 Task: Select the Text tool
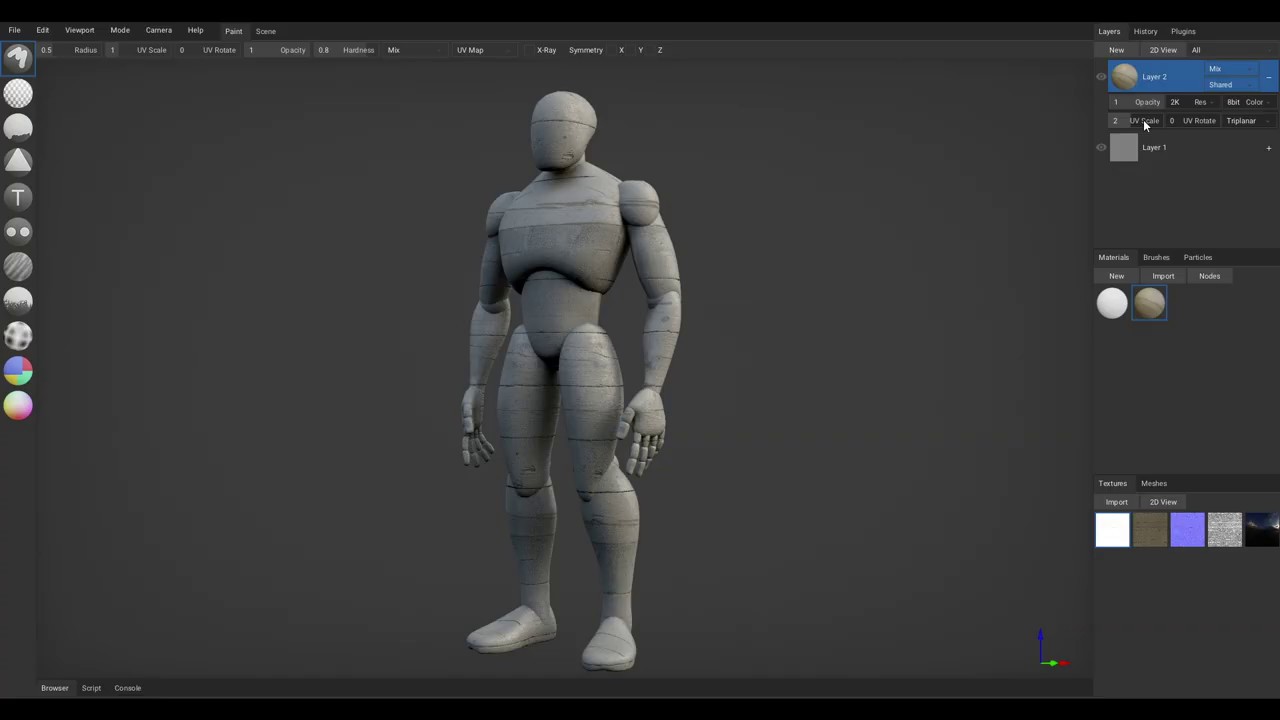pos(18,197)
